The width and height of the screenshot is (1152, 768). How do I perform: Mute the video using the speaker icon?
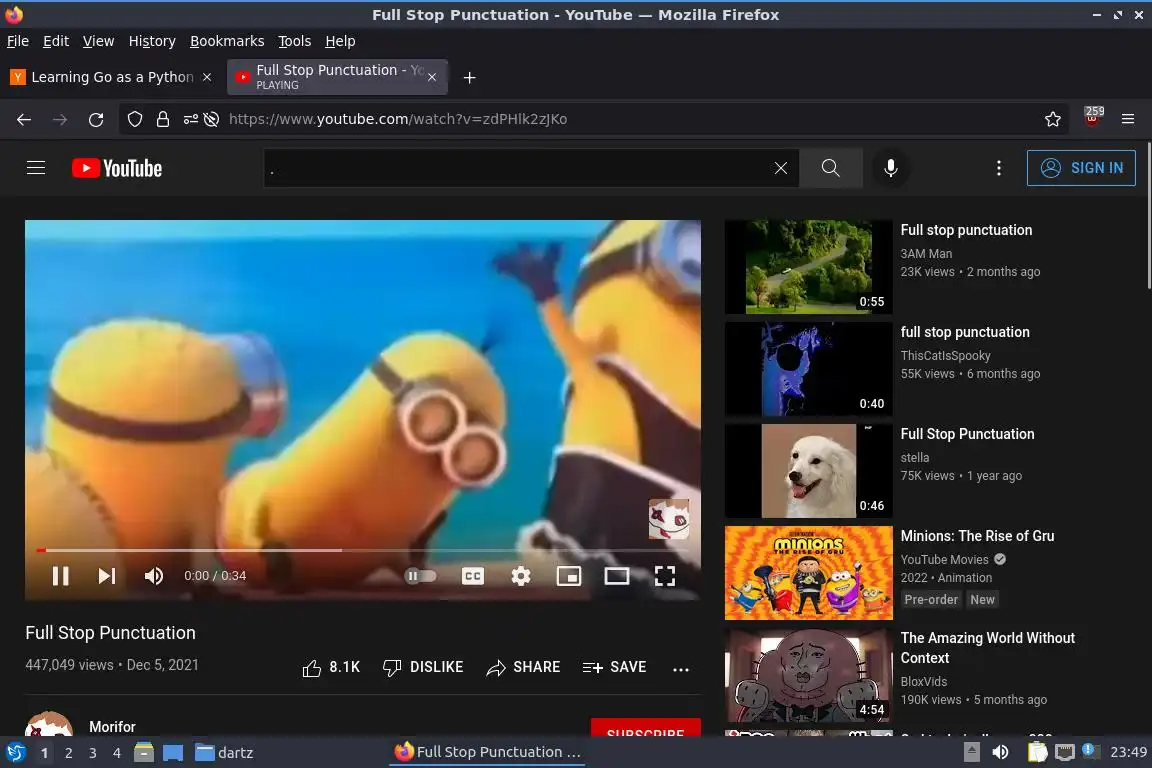[154, 576]
